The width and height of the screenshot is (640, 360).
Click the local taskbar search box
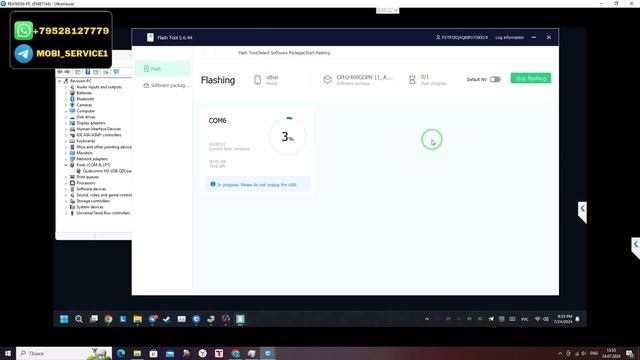click(64, 353)
